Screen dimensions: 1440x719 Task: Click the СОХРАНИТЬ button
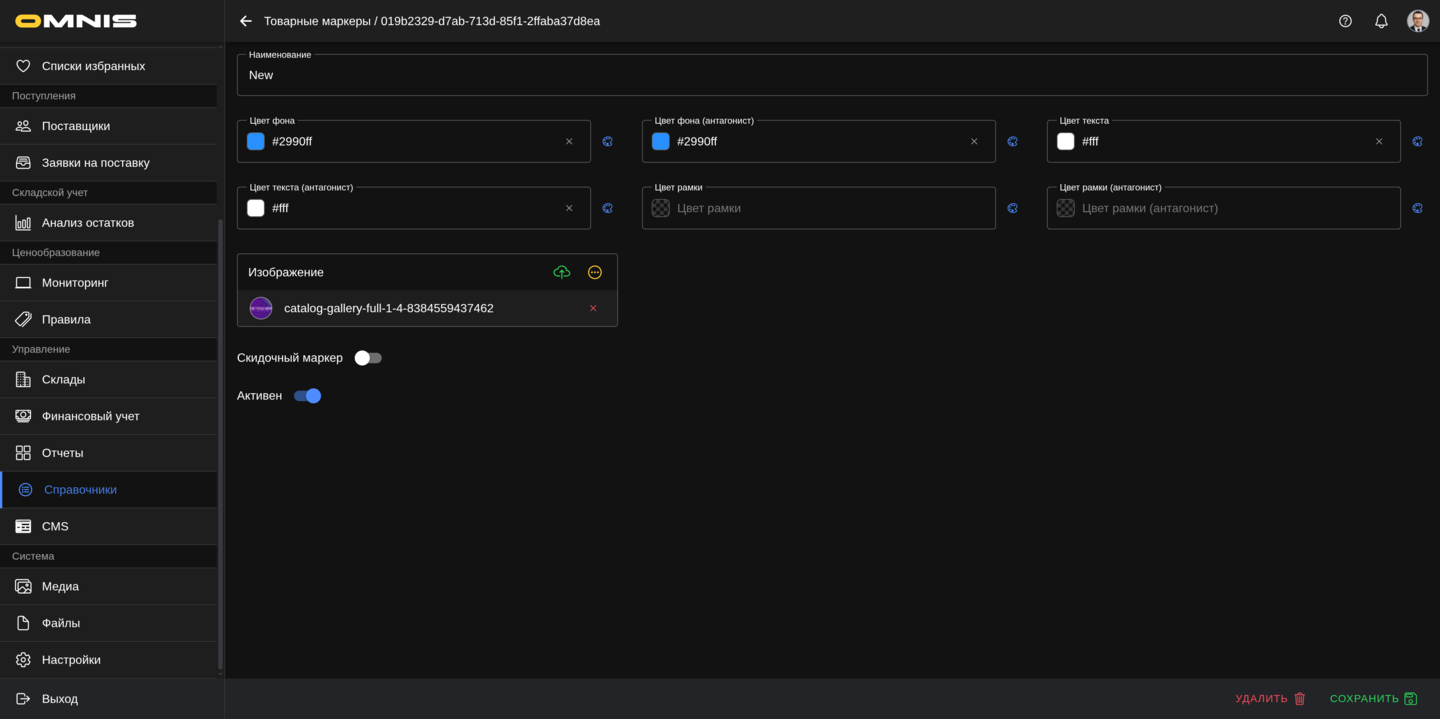1373,699
